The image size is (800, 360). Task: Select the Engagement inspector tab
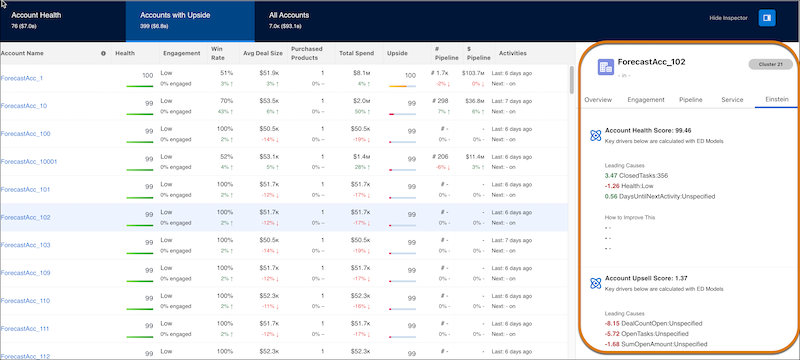pos(645,100)
